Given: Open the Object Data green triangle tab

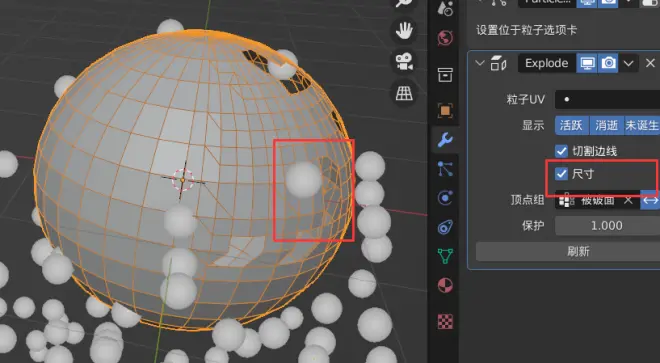Looking at the screenshot, I should [x=445, y=256].
